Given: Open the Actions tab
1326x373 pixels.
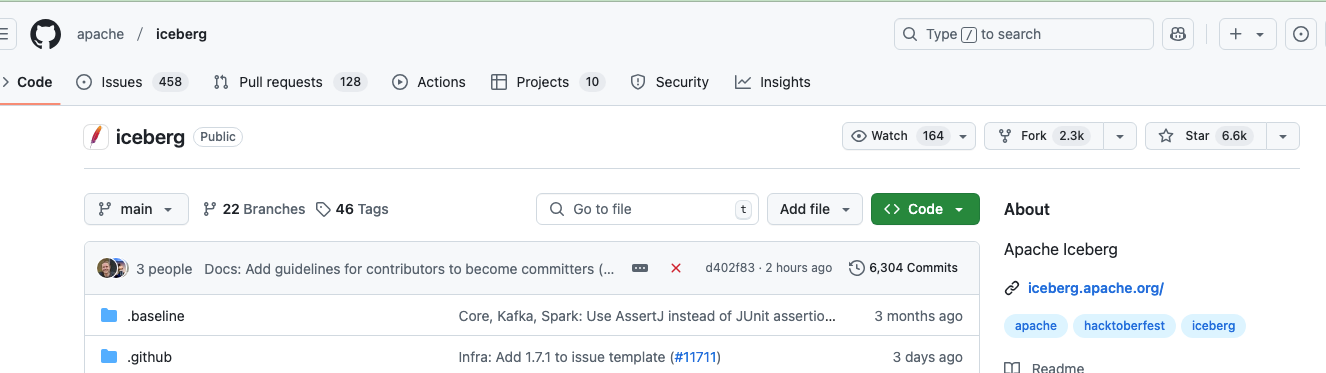Looking at the screenshot, I should tap(429, 82).
